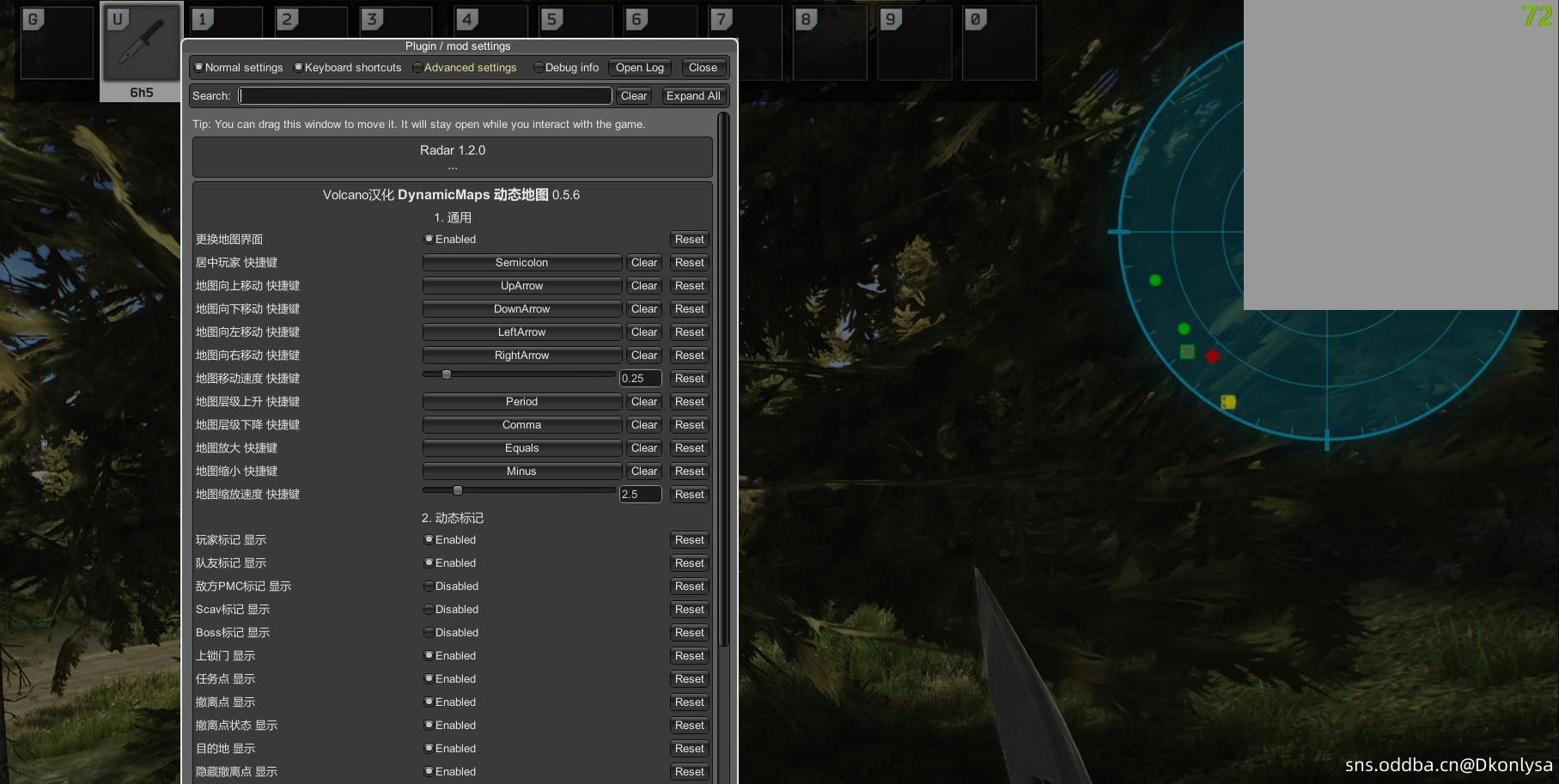Focus the Search input field
This screenshot has width=1559, height=784.
[425, 96]
